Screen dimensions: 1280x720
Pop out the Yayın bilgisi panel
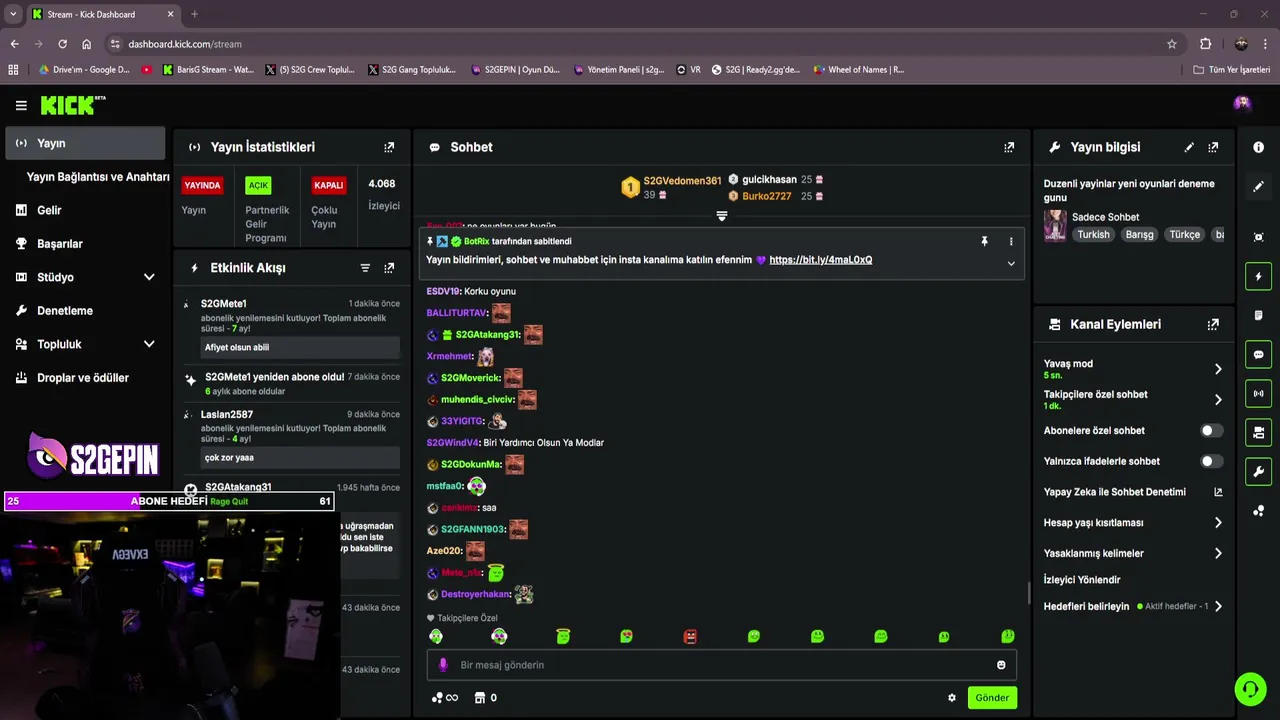1213,147
